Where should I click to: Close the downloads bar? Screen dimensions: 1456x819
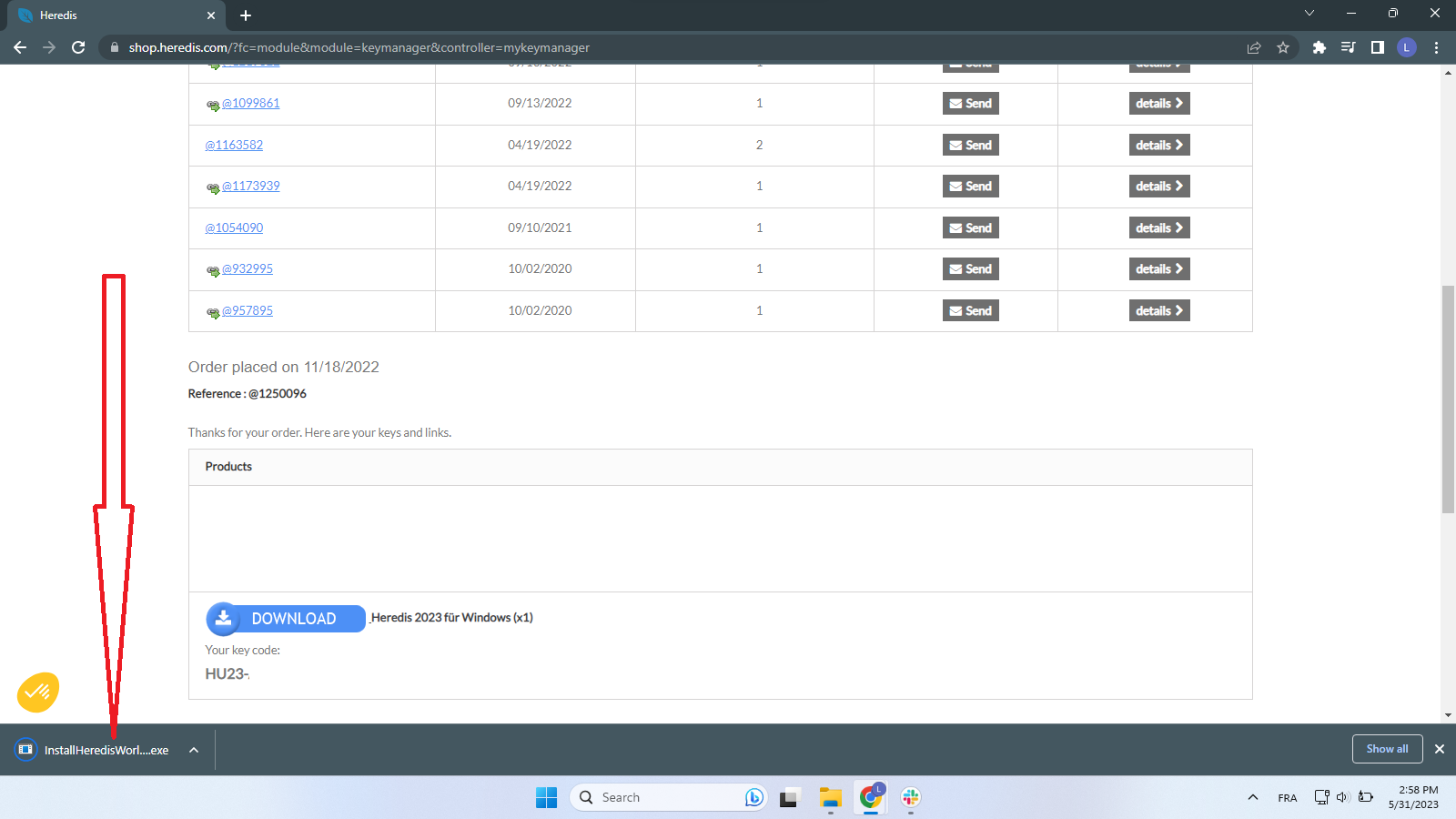pos(1440,749)
